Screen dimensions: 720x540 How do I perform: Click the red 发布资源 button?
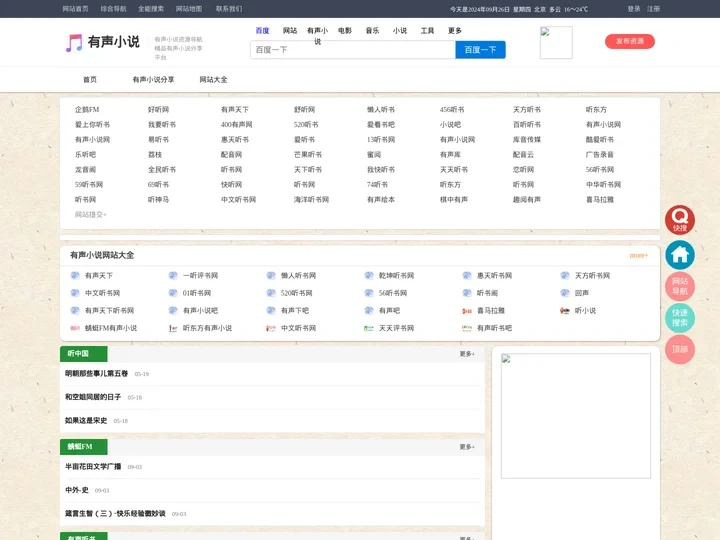point(630,41)
